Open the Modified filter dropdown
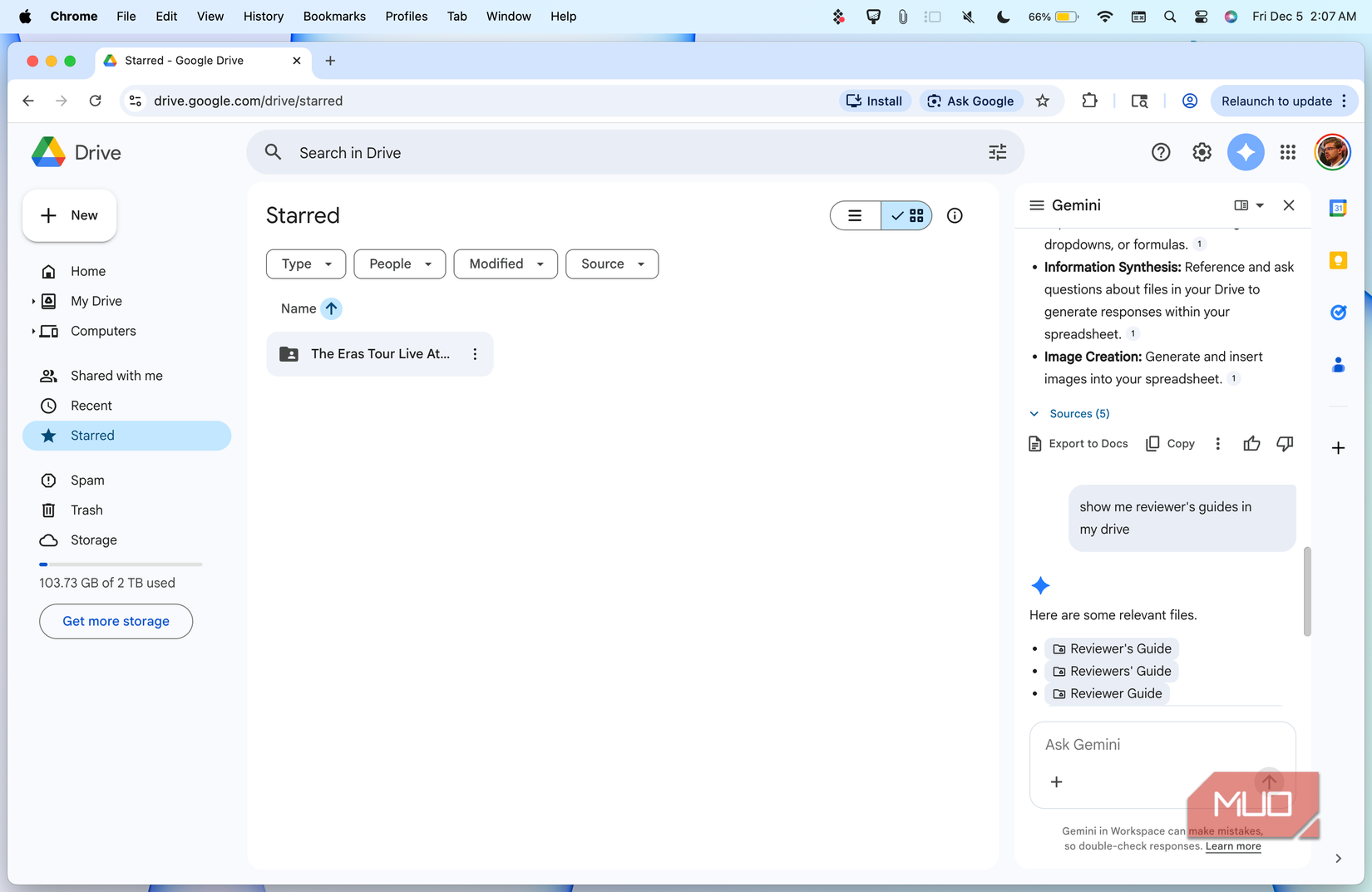The image size is (1372, 892). pyautogui.click(x=505, y=264)
